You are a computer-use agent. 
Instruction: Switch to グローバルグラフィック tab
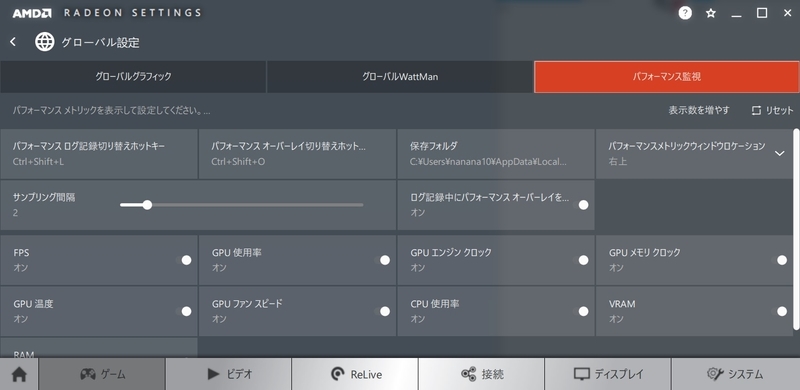point(133,77)
